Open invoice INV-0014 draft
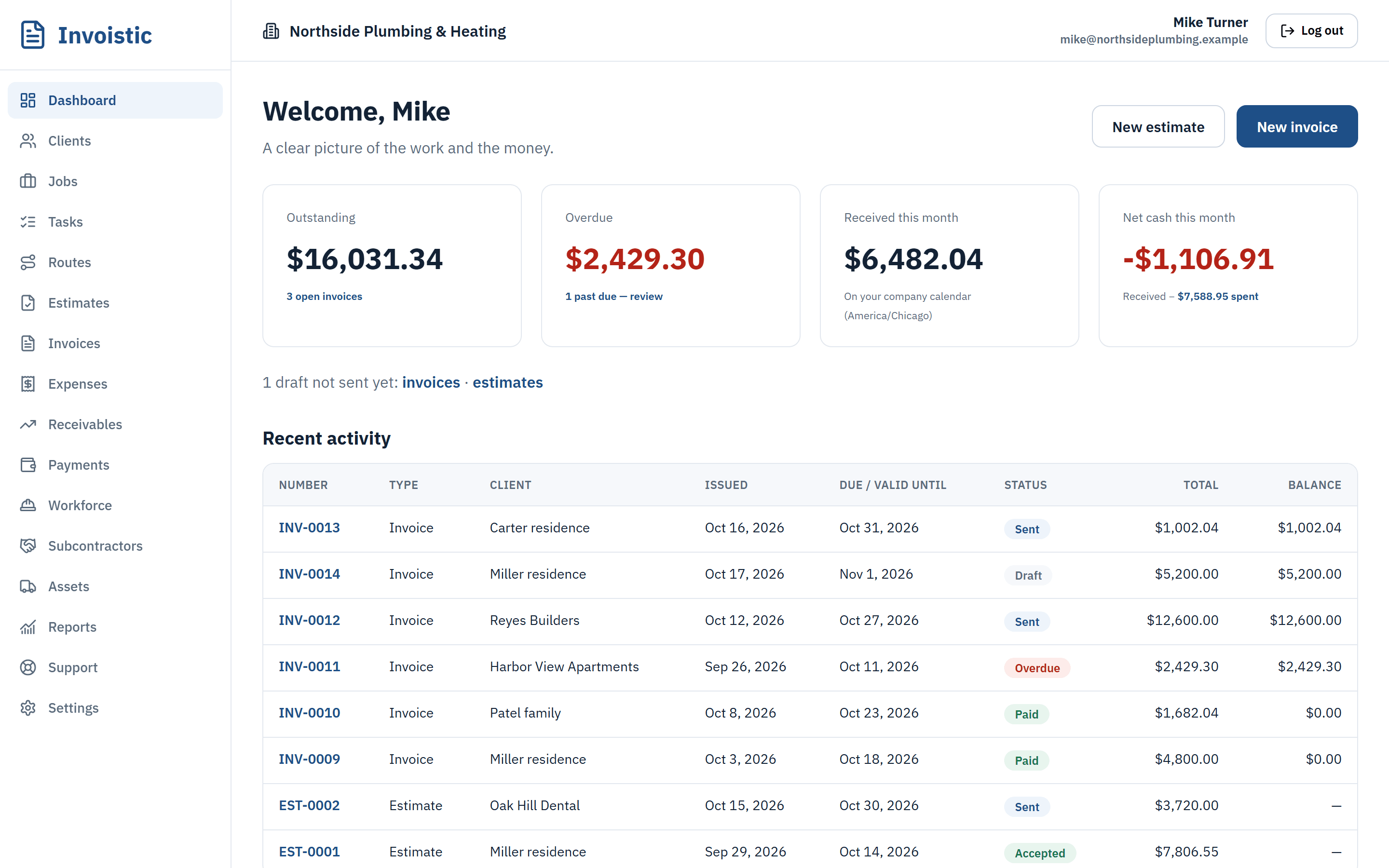1389x868 pixels. point(309,574)
